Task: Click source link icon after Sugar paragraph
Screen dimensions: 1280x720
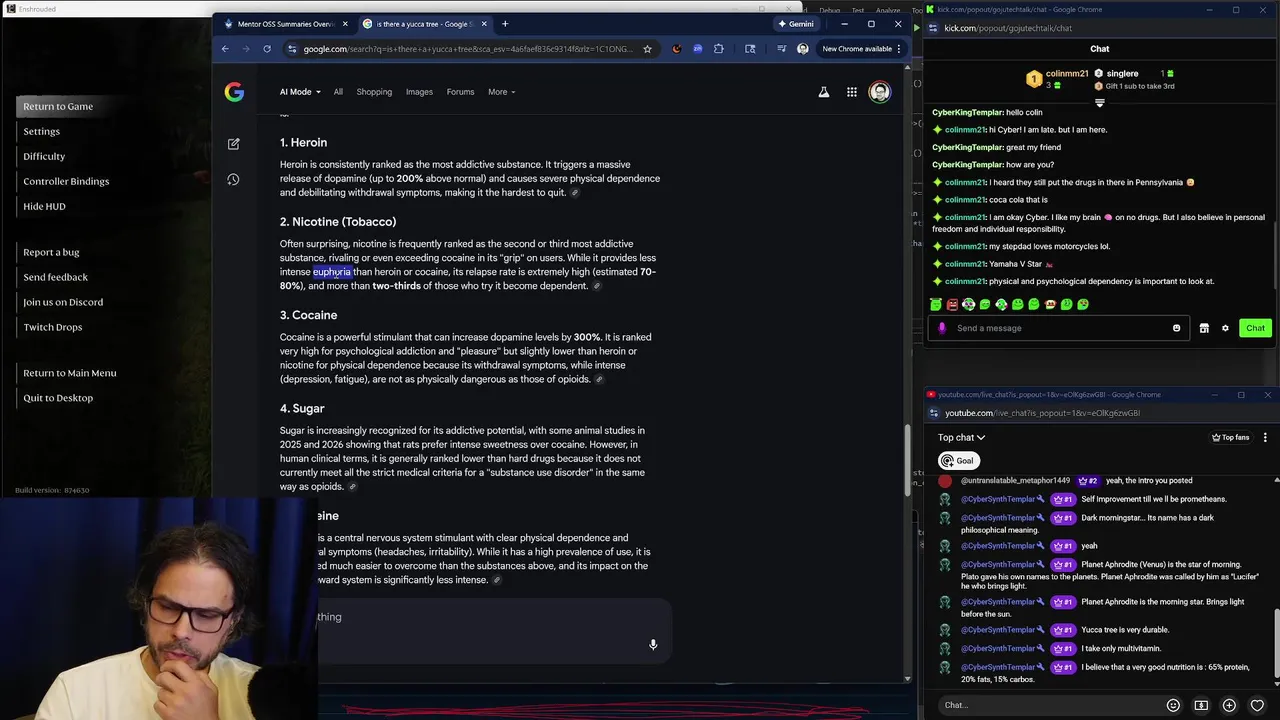Action: pos(352,487)
